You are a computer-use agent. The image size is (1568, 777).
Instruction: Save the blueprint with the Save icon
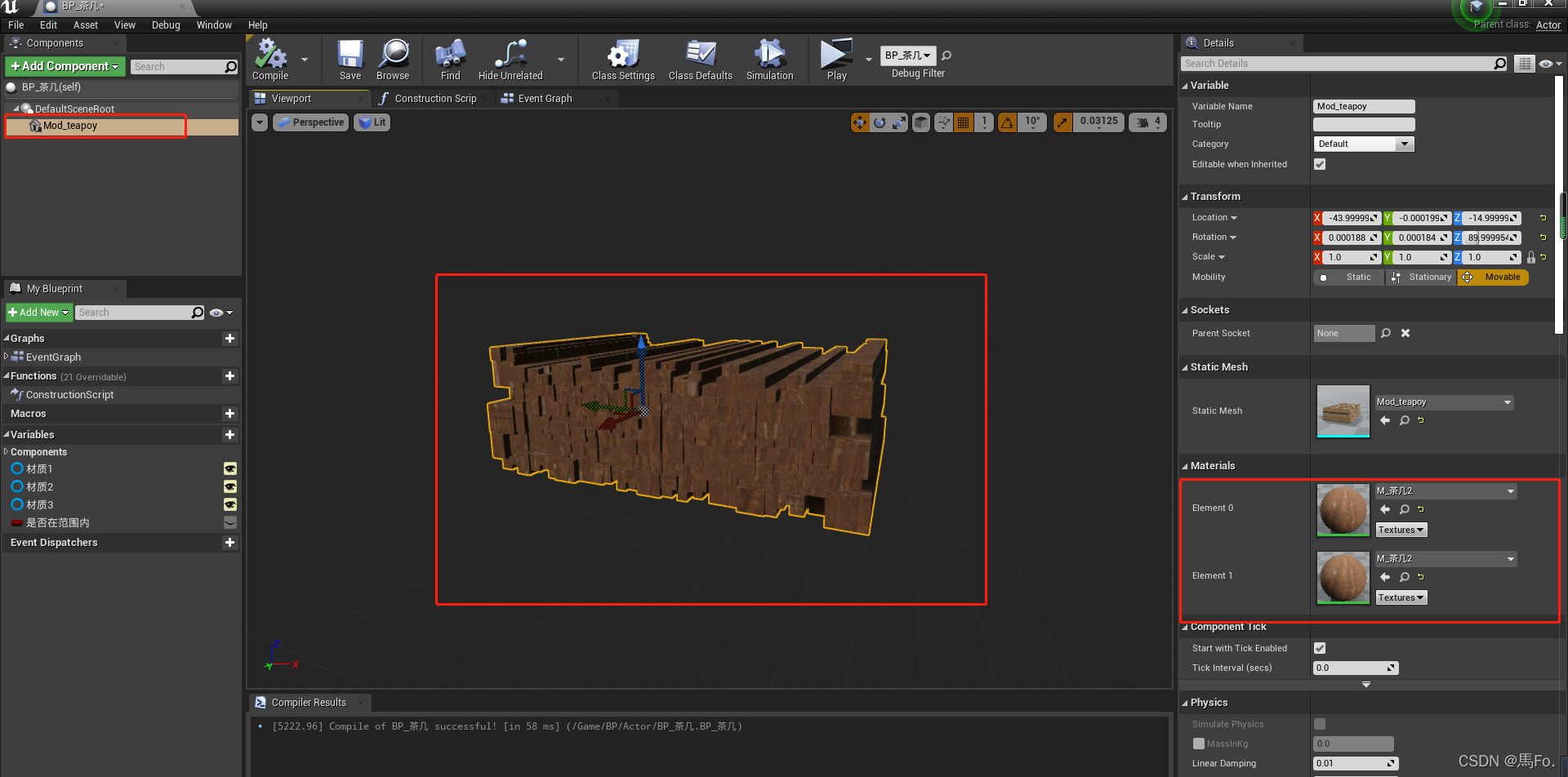(350, 55)
